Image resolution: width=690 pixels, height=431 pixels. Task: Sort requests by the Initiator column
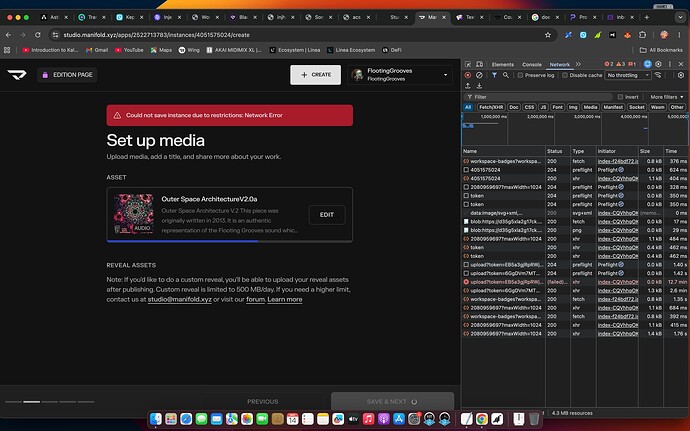(617, 151)
